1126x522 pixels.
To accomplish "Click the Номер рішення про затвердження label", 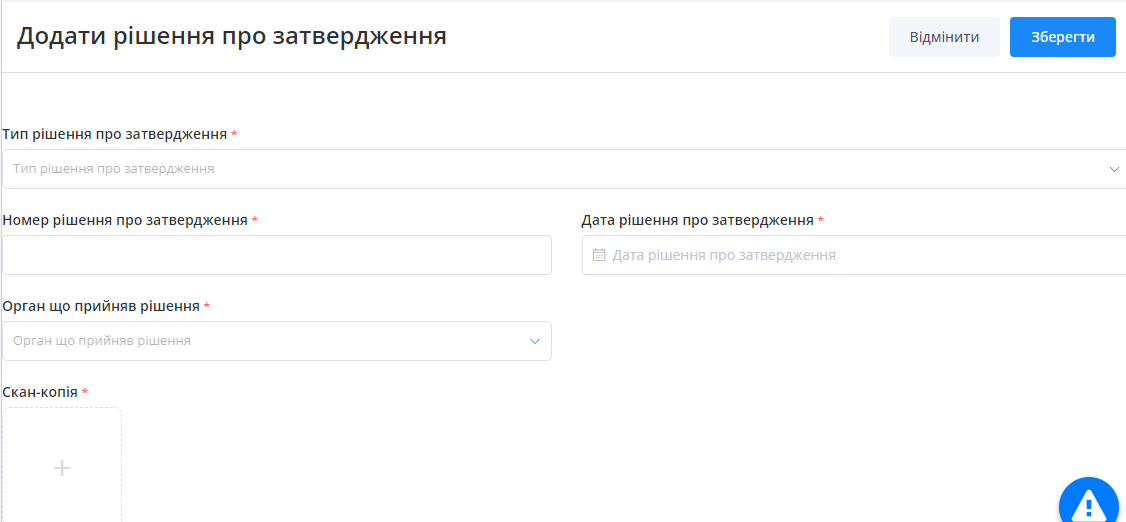I will (125, 220).
